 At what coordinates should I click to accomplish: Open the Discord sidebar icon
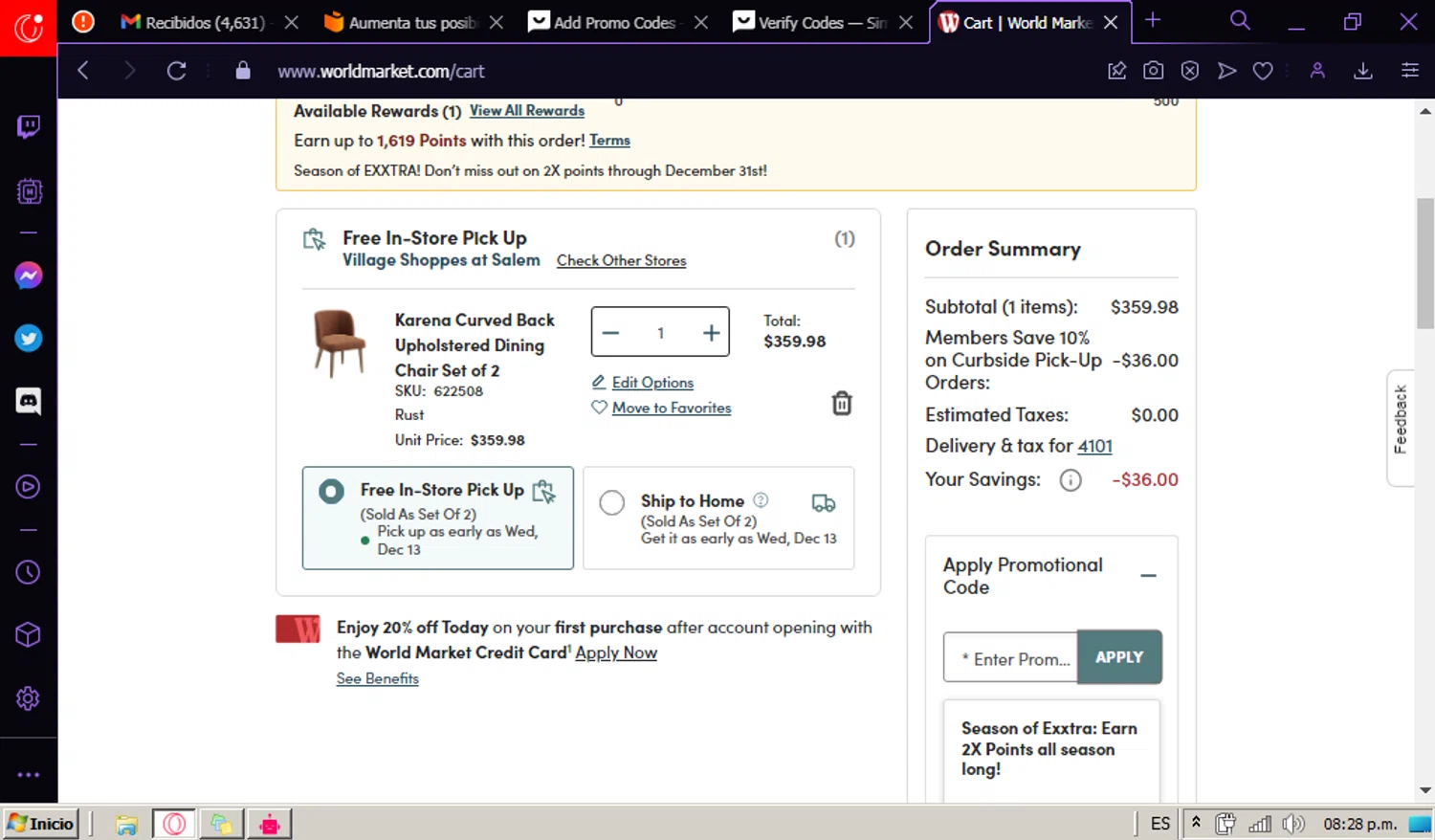point(29,401)
